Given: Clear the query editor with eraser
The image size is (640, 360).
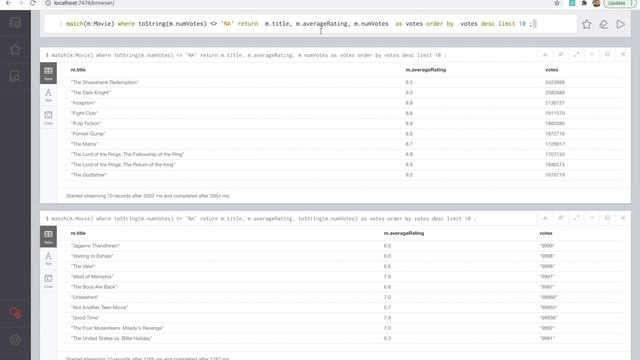Looking at the screenshot, I should [x=603, y=24].
